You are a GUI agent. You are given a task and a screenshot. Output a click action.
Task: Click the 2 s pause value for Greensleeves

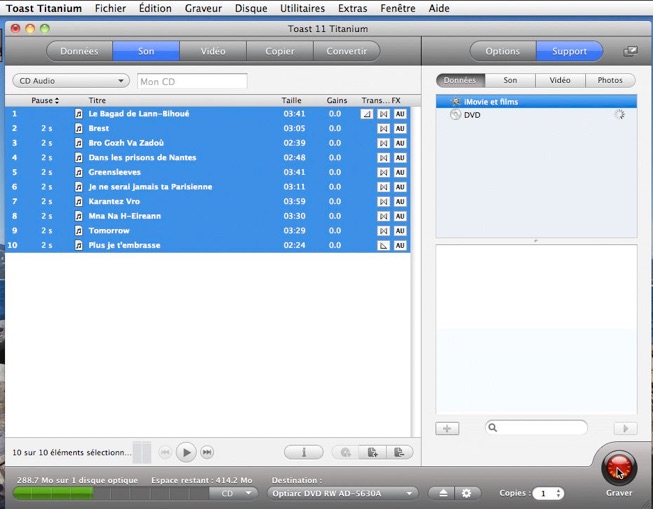[47, 172]
